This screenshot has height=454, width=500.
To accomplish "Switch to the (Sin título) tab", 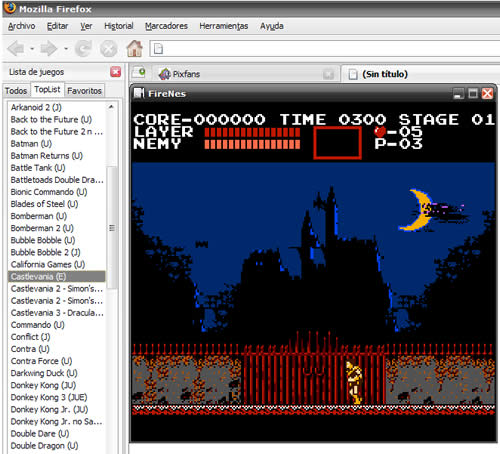I will click(x=385, y=74).
